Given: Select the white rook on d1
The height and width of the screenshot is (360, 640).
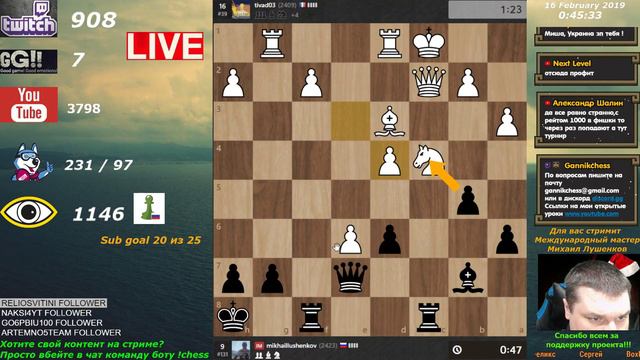Looking at the screenshot, I should click(389, 42).
